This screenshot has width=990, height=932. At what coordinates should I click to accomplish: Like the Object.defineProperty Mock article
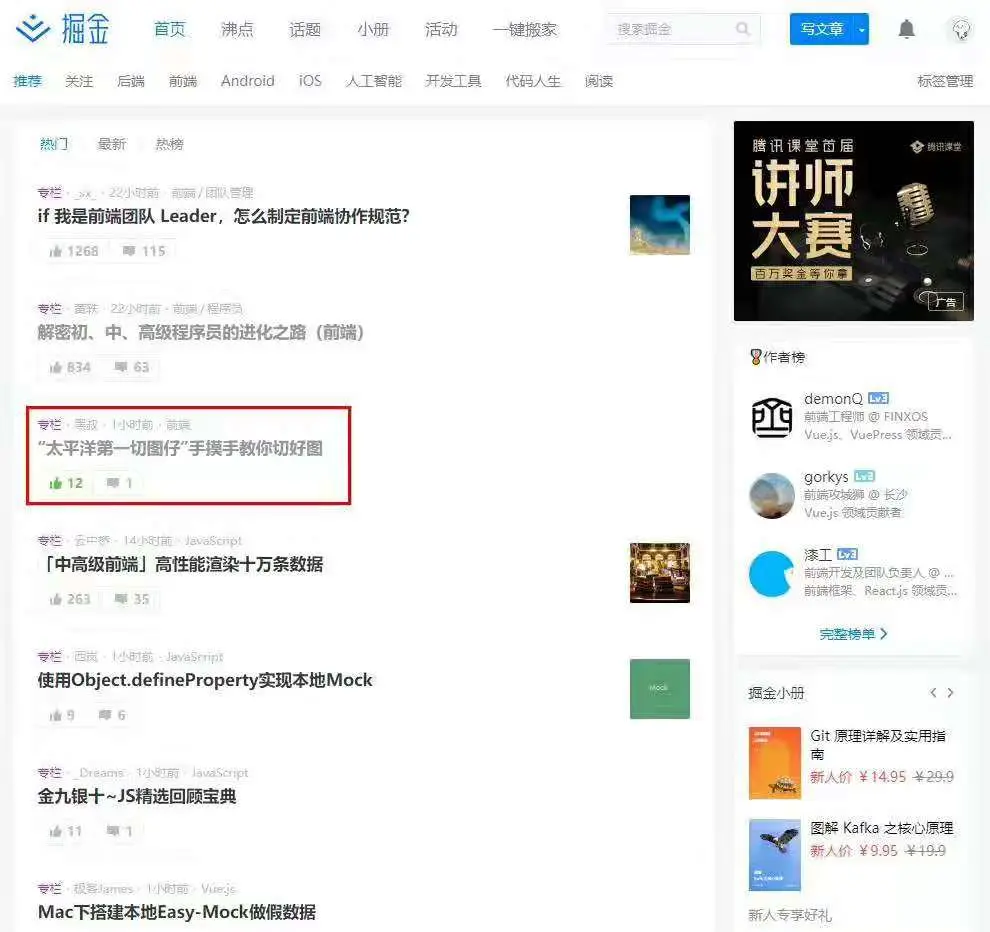click(62, 715)
